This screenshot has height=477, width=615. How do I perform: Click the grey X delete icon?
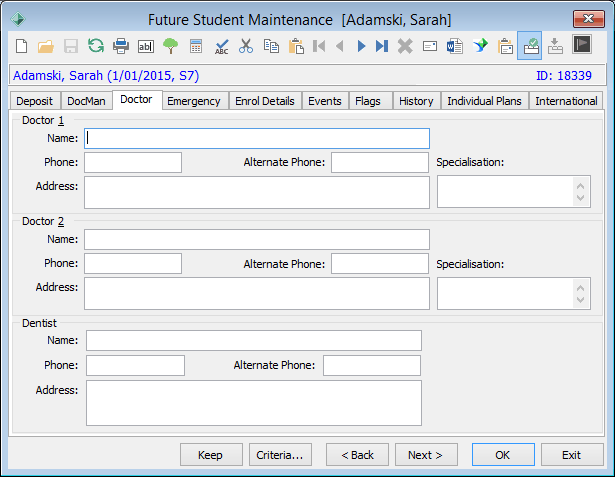pyautogui.click(x=405, y=46)
